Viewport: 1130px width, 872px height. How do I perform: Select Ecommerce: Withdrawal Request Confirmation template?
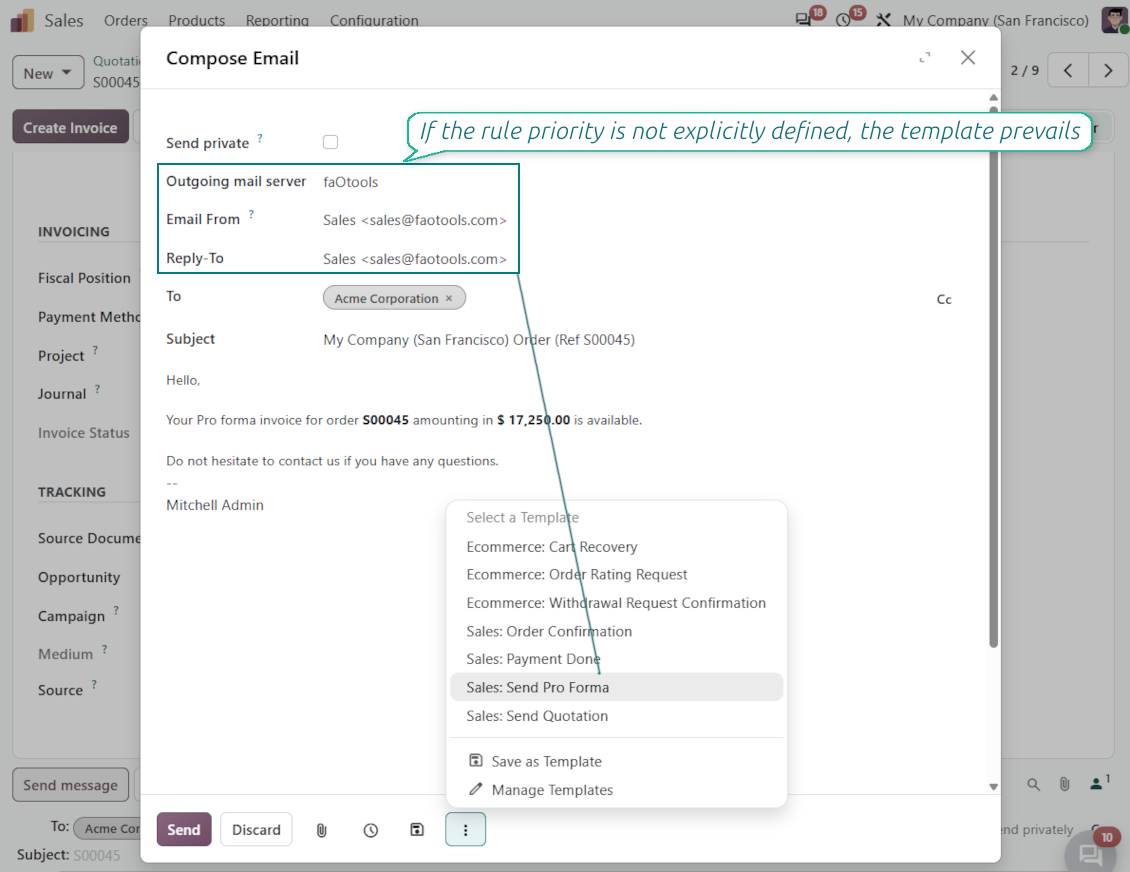coord(616,602)
